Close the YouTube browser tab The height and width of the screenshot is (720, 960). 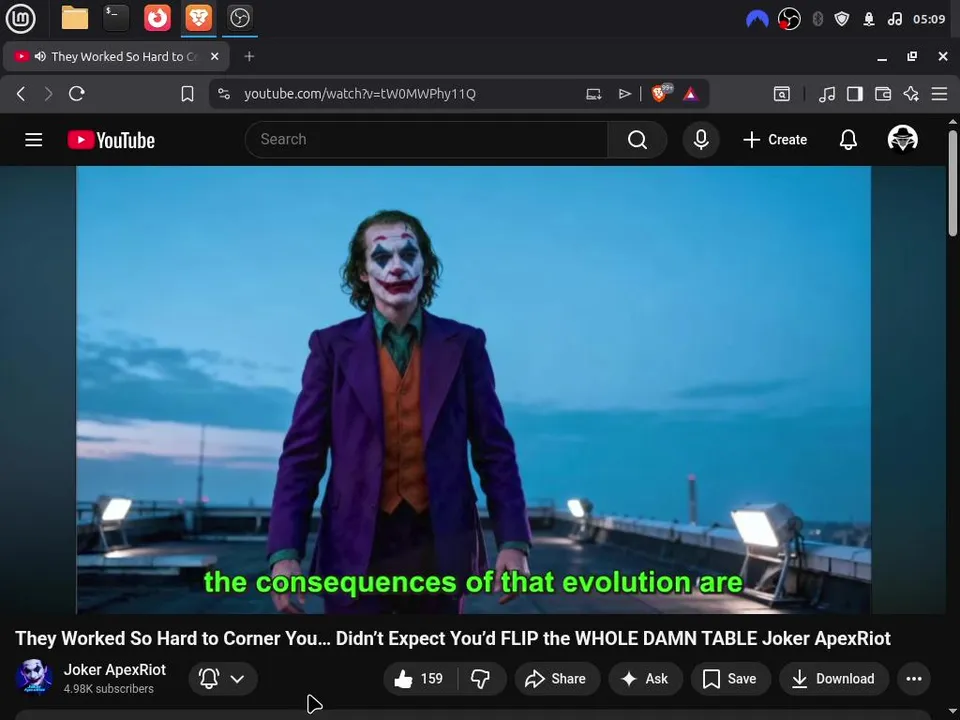pos(214,56)
